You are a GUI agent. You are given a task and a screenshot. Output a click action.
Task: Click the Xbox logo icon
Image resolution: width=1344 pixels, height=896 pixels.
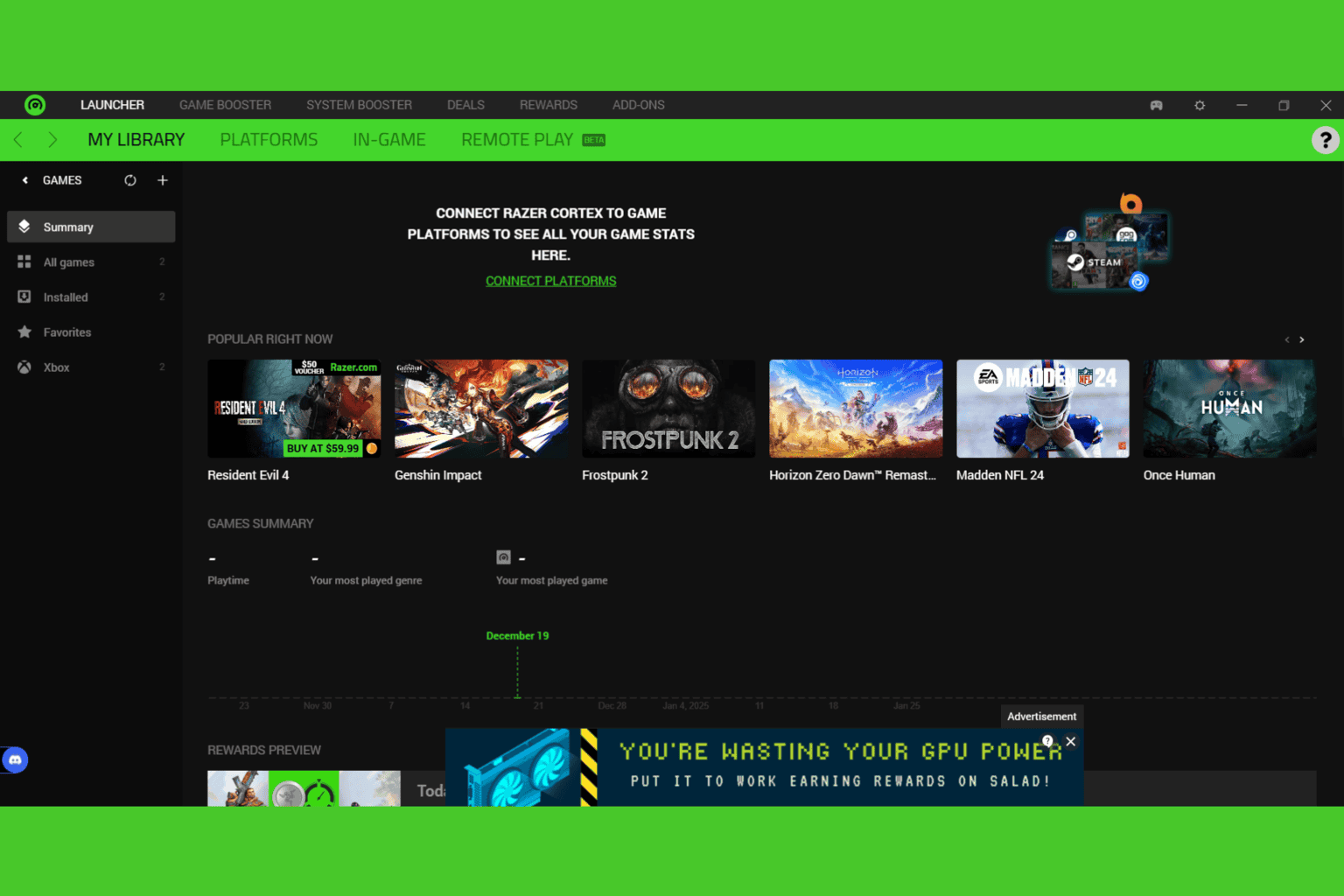pyautogui.click(x=24, y=367)
